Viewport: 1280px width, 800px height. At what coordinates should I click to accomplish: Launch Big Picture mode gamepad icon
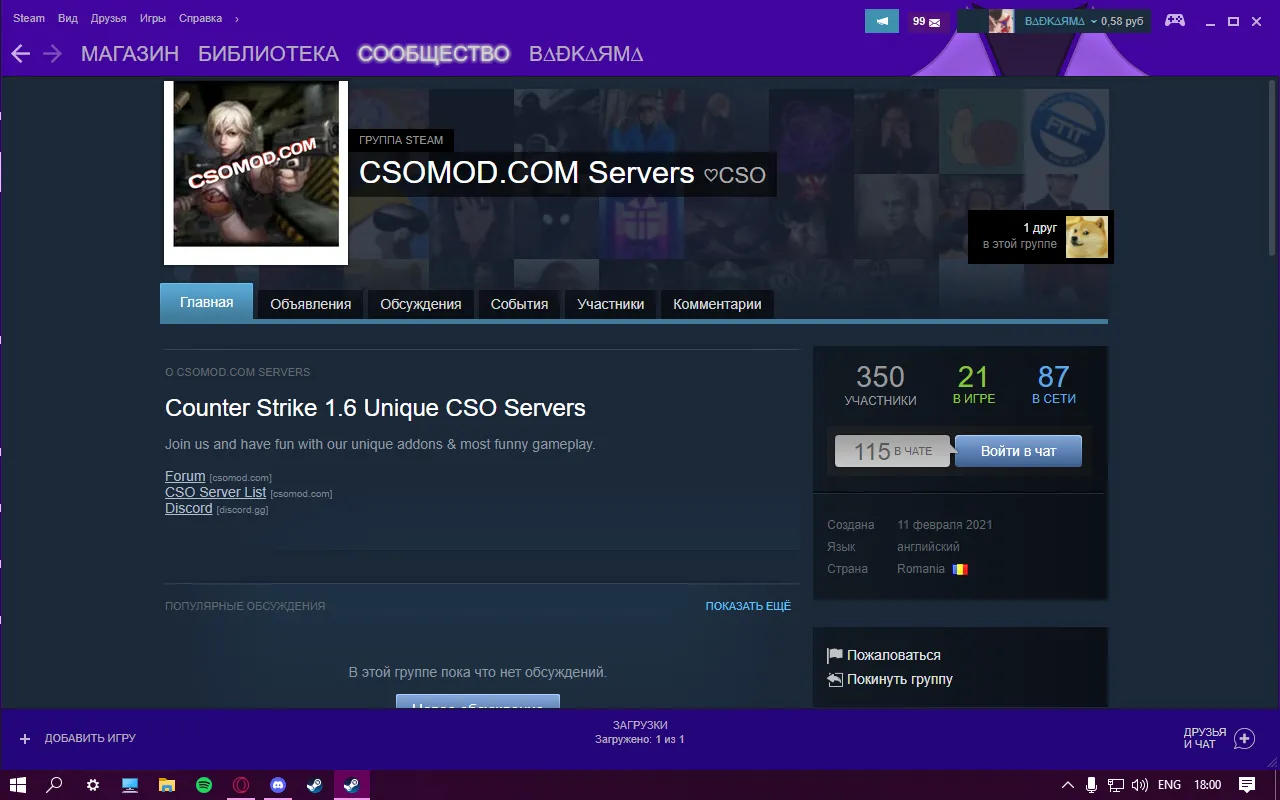(x=1174, y=20)
